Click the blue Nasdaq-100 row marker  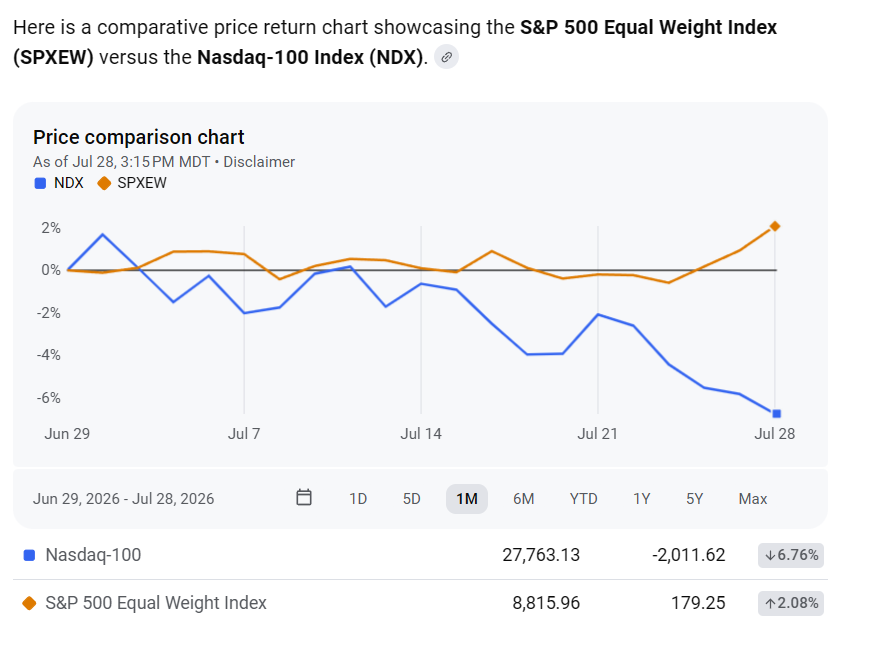29,555
